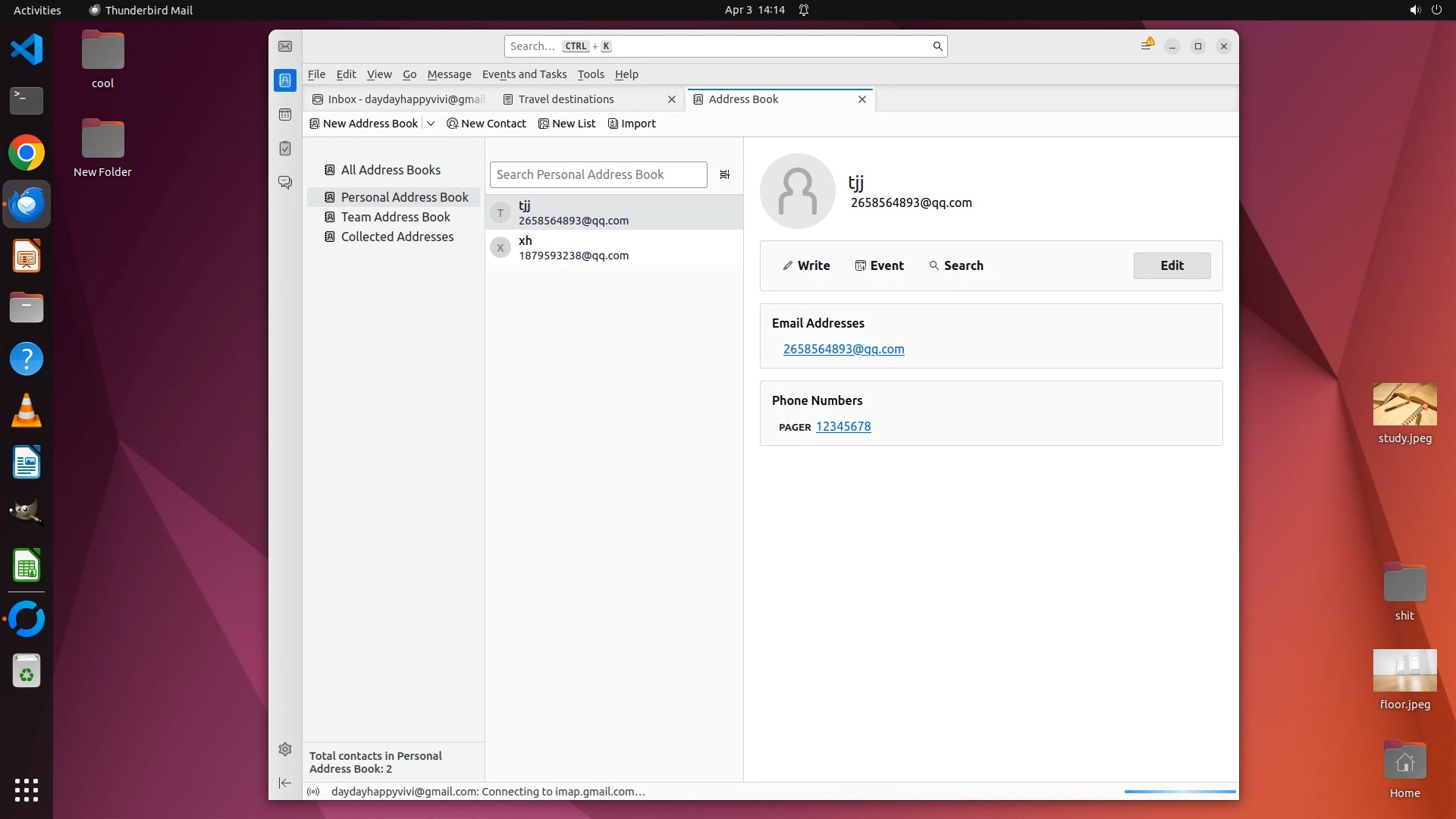Open the Events and Tasks menu
The width and height of the screenshot is (1456, 819).
[x=524, y=74]
